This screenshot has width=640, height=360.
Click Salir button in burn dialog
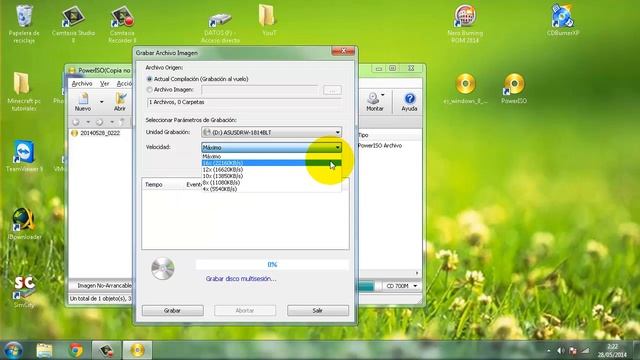318,311
